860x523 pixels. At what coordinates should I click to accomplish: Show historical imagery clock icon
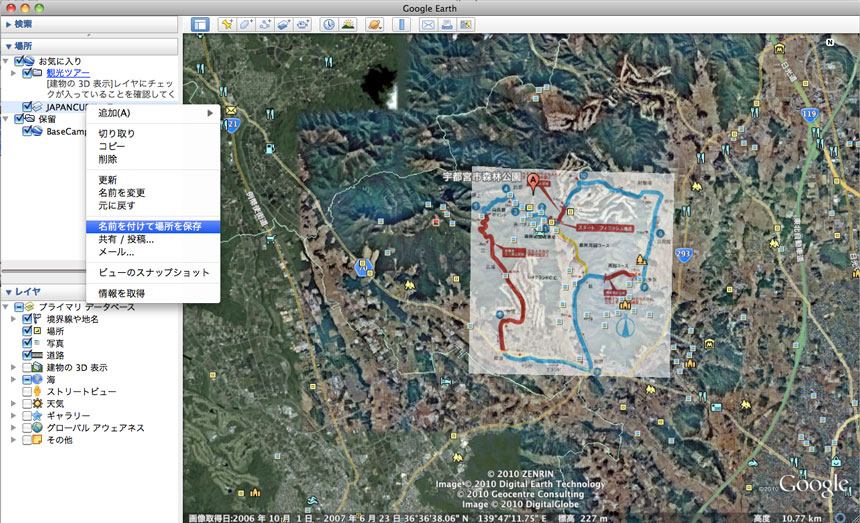(329, 25)
